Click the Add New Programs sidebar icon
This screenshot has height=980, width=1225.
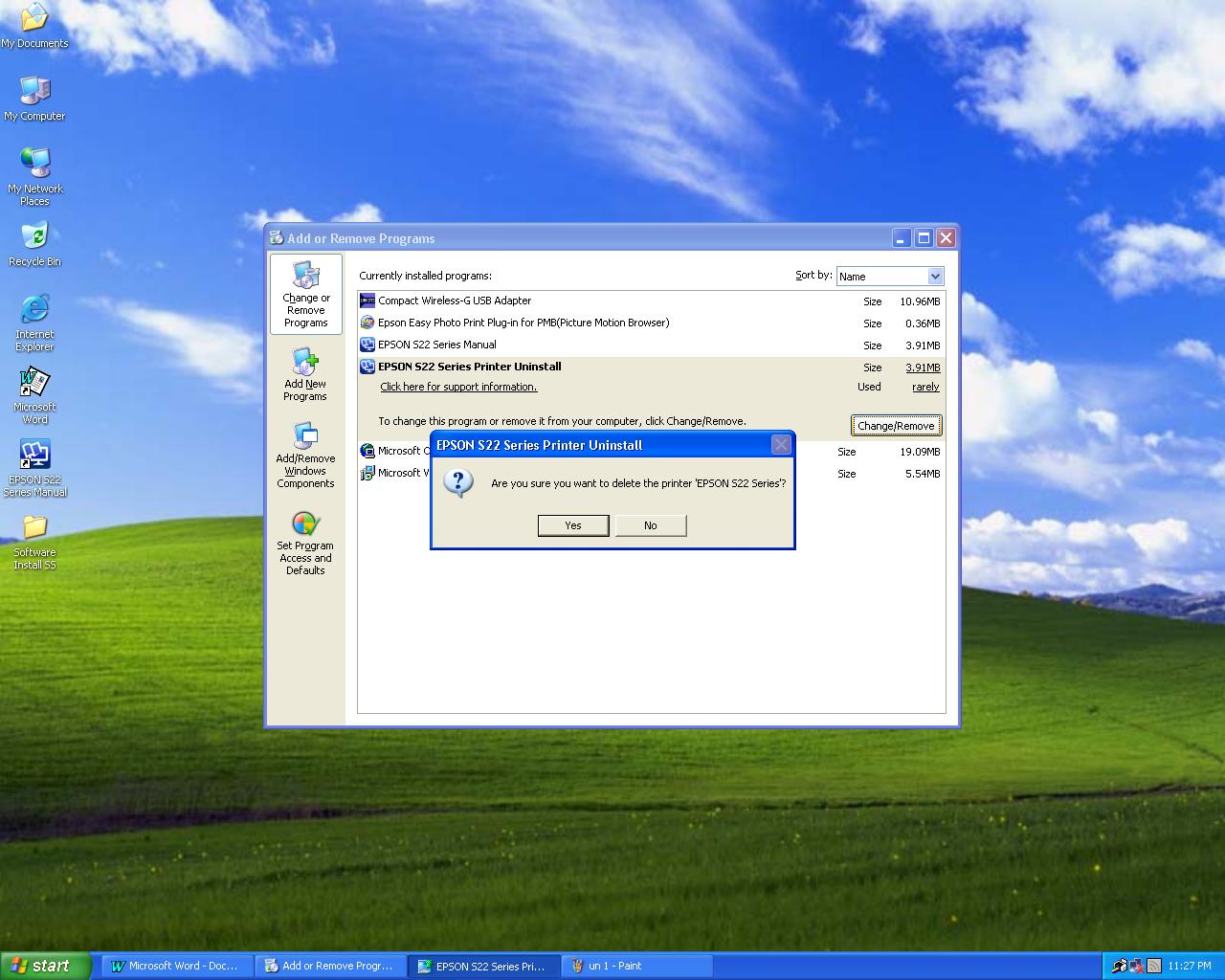[305, 373]
